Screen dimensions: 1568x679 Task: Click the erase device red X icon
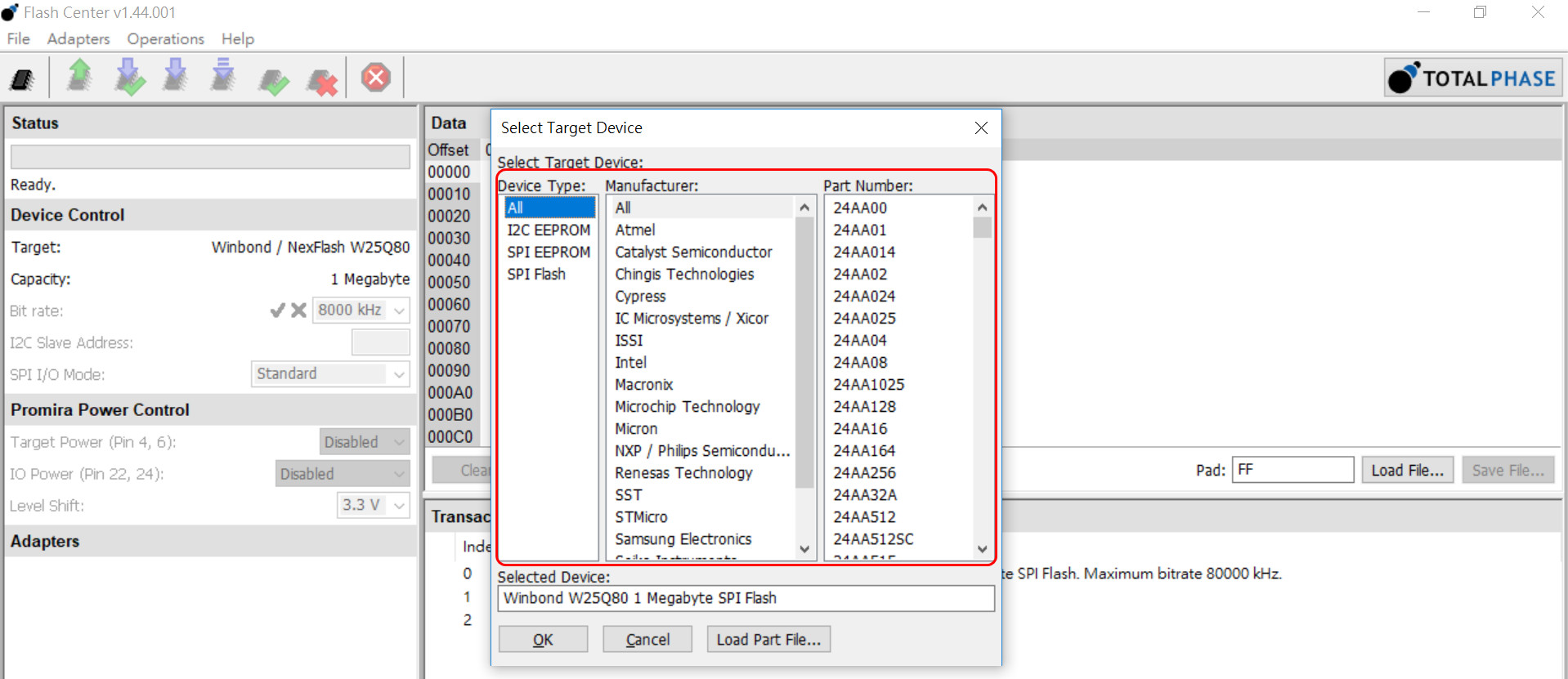tap(322, 81)
